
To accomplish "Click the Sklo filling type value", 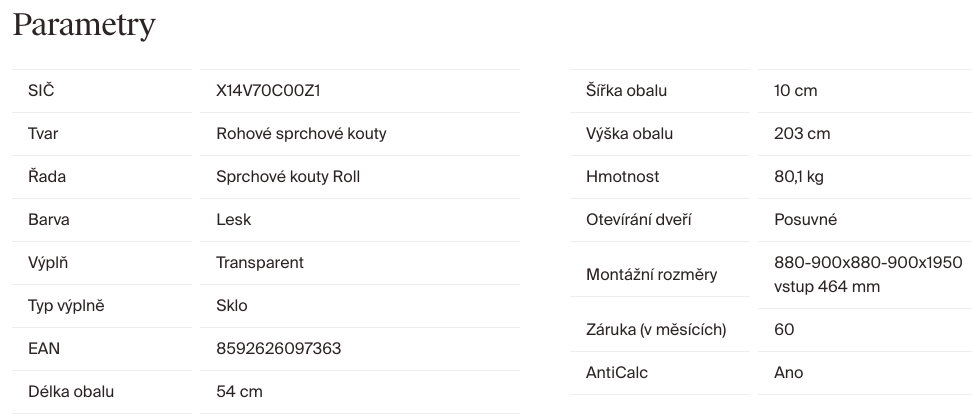I will (x=232, y=306).
